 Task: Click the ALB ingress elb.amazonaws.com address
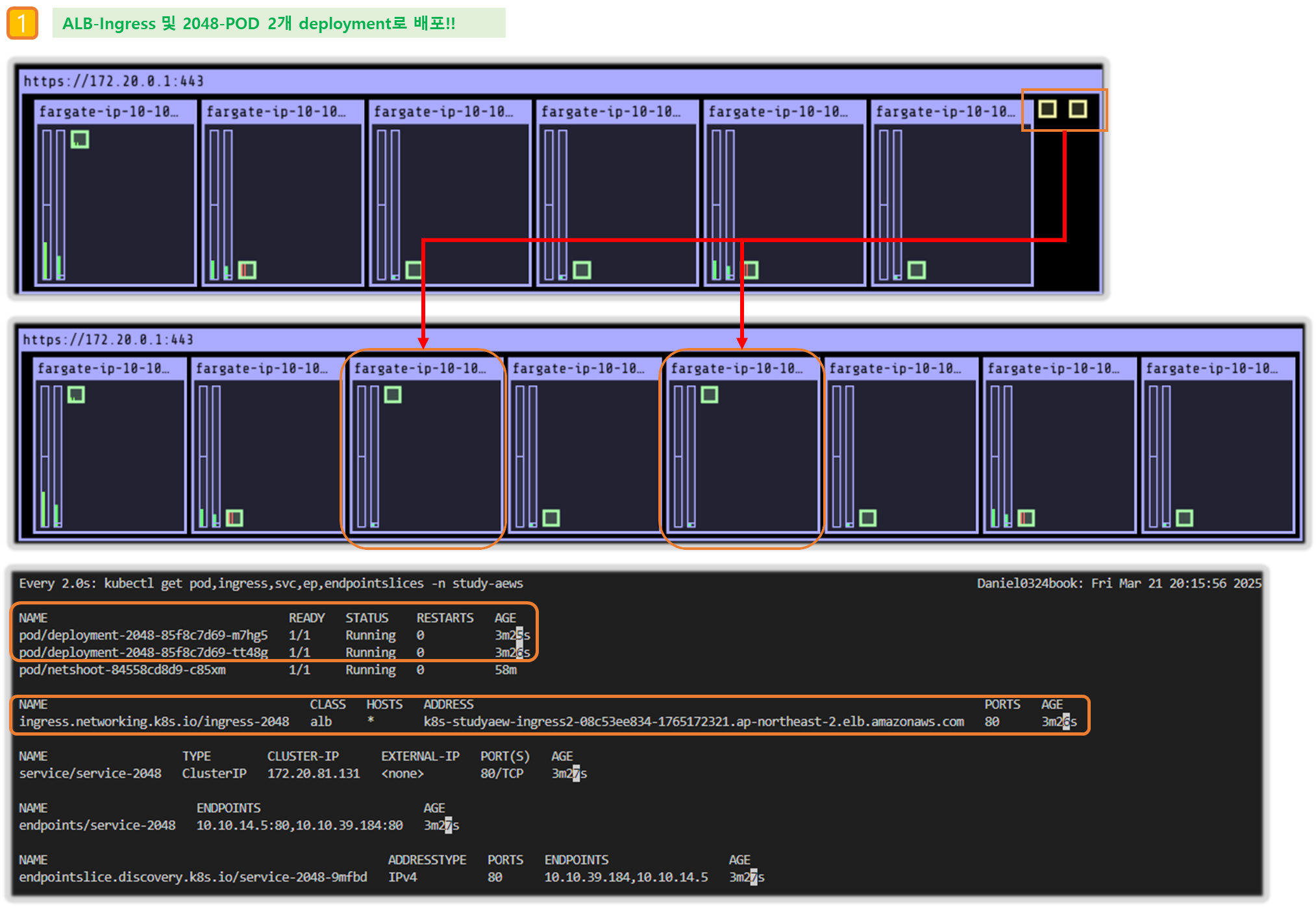[693, 722]
